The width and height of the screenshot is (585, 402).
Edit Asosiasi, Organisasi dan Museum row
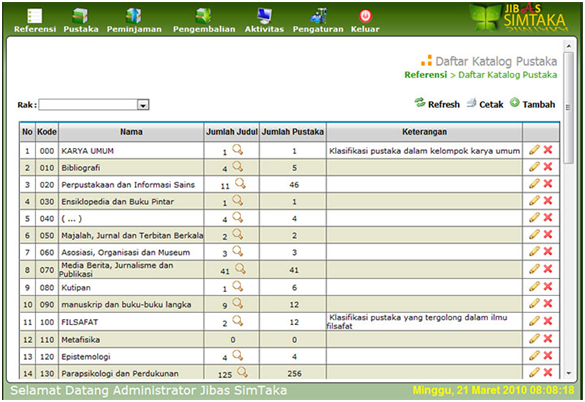534,251
